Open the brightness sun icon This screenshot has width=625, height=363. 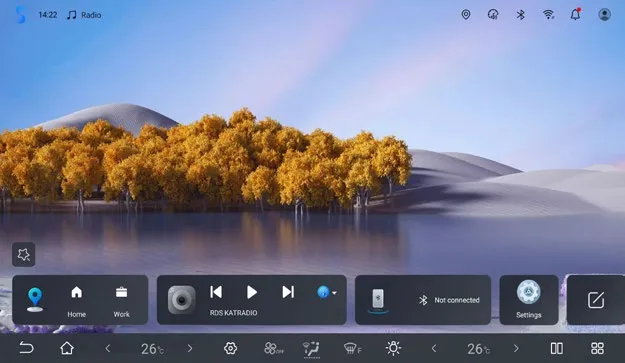(x=393, y=348)
